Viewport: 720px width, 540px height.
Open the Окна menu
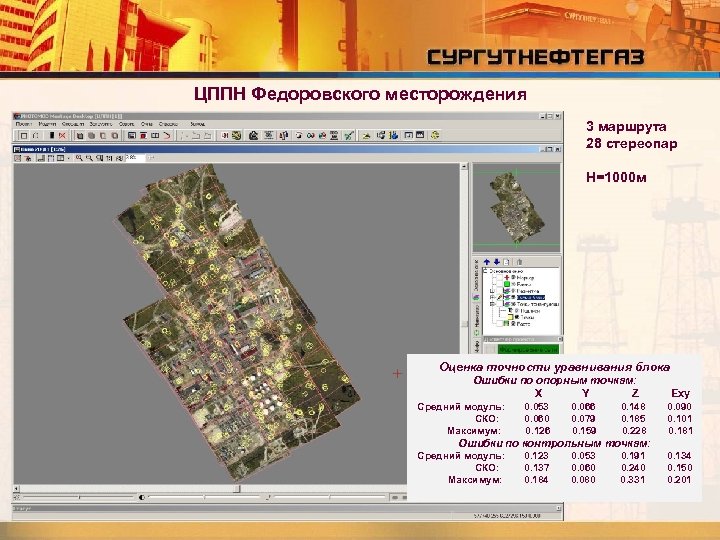[146, 124]
